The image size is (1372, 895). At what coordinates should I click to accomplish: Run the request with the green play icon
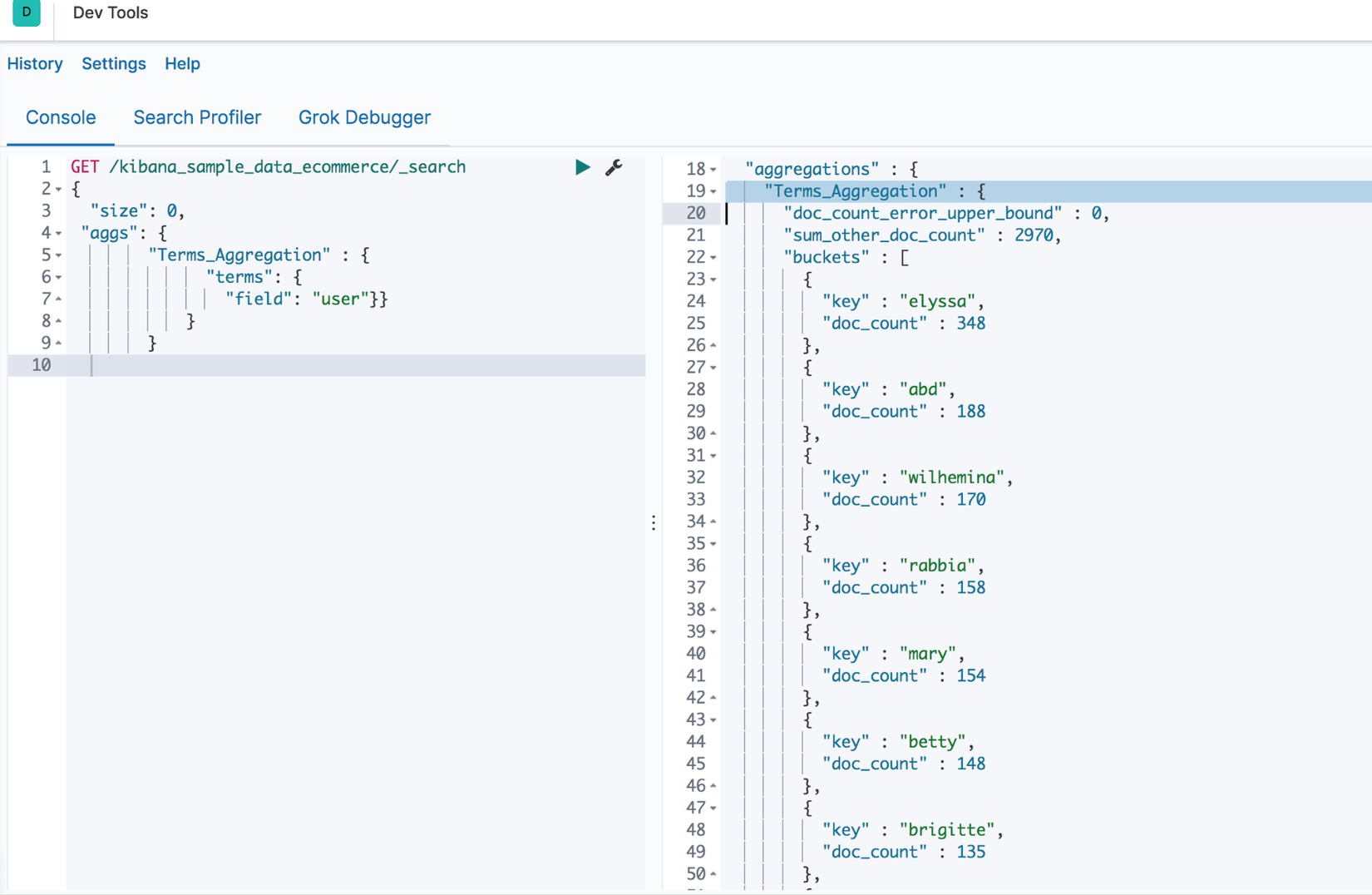pos(582,167)
